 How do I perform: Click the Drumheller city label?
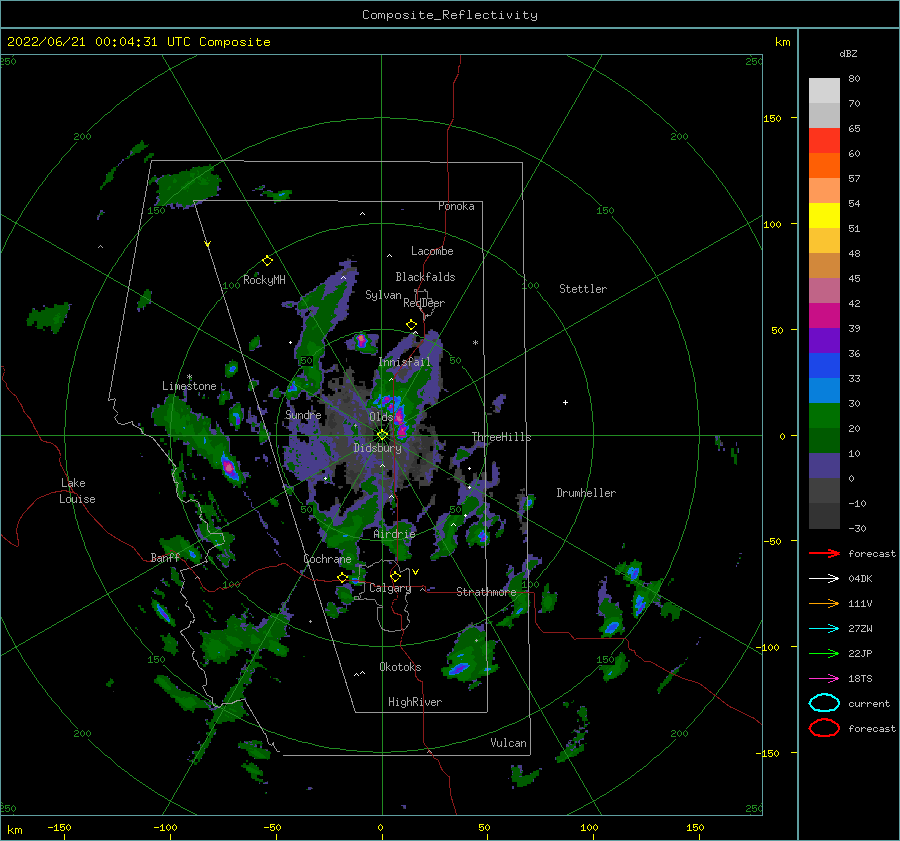click(x=586, y=493)
